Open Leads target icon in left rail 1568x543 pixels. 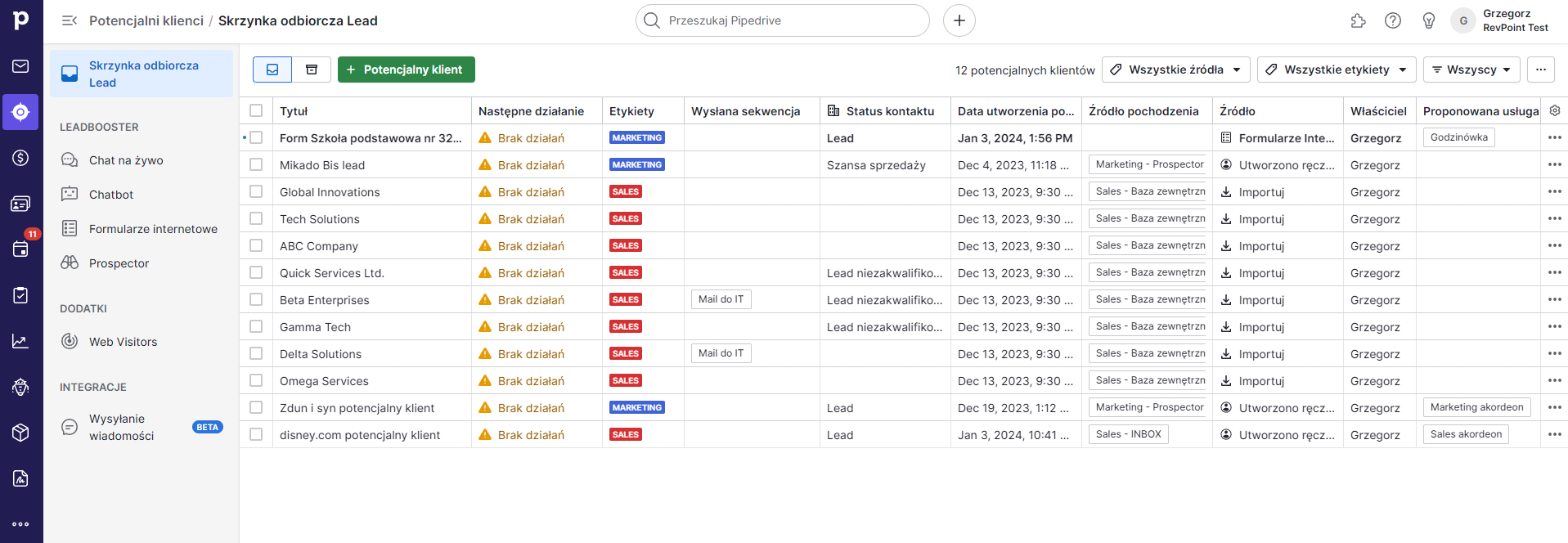(20, 112)
